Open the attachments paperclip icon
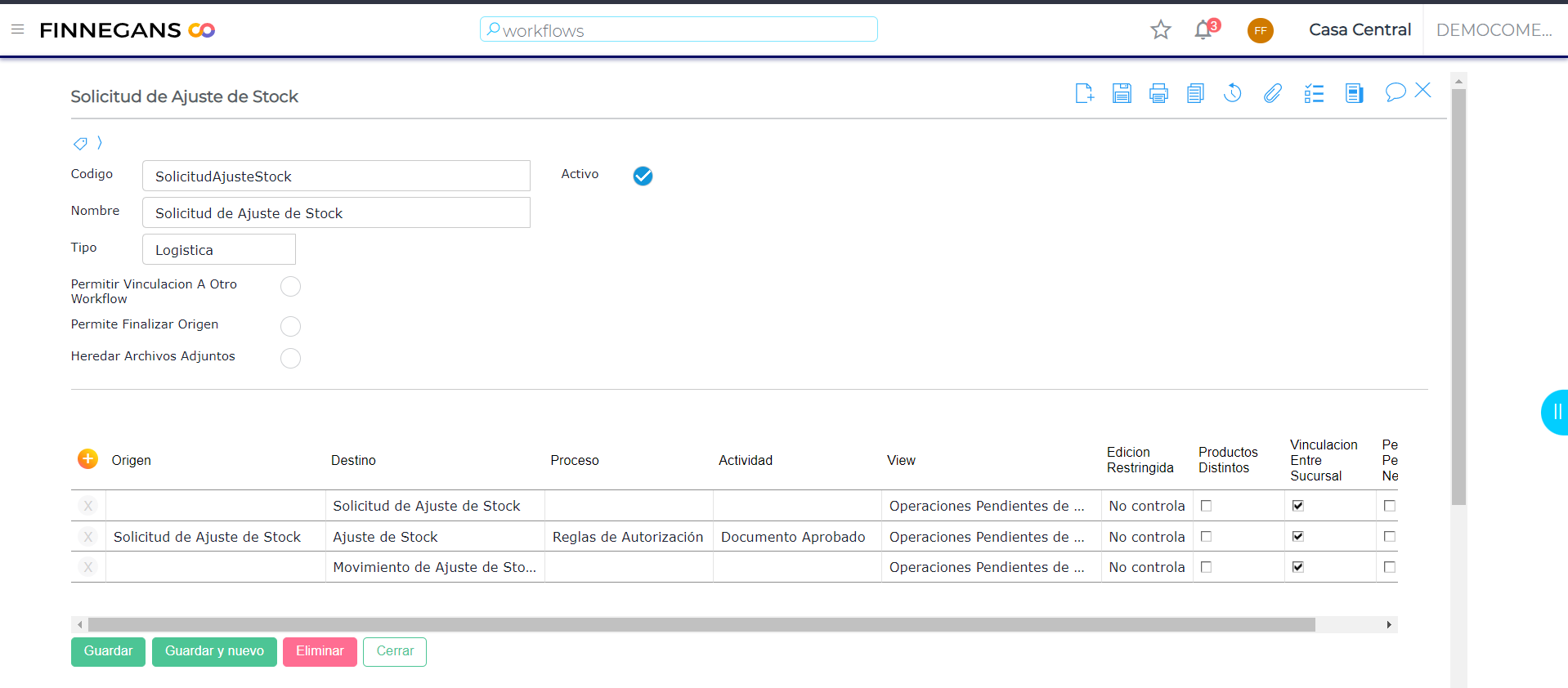The image size is (1568, 688). (1272, 93)
